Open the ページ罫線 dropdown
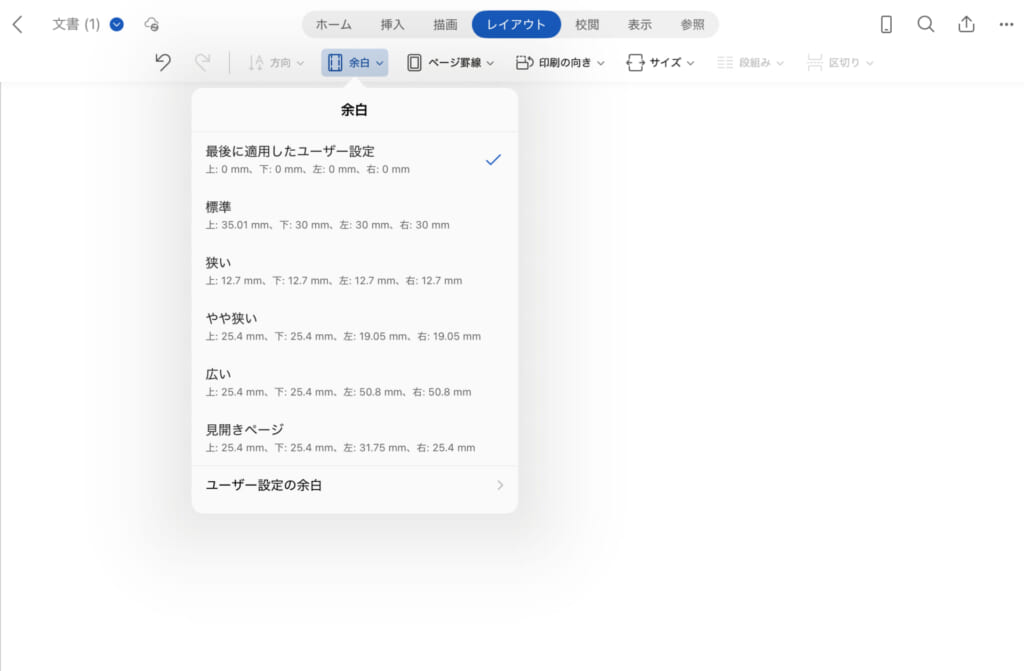The image size is (1024, 671). point(448,62)
